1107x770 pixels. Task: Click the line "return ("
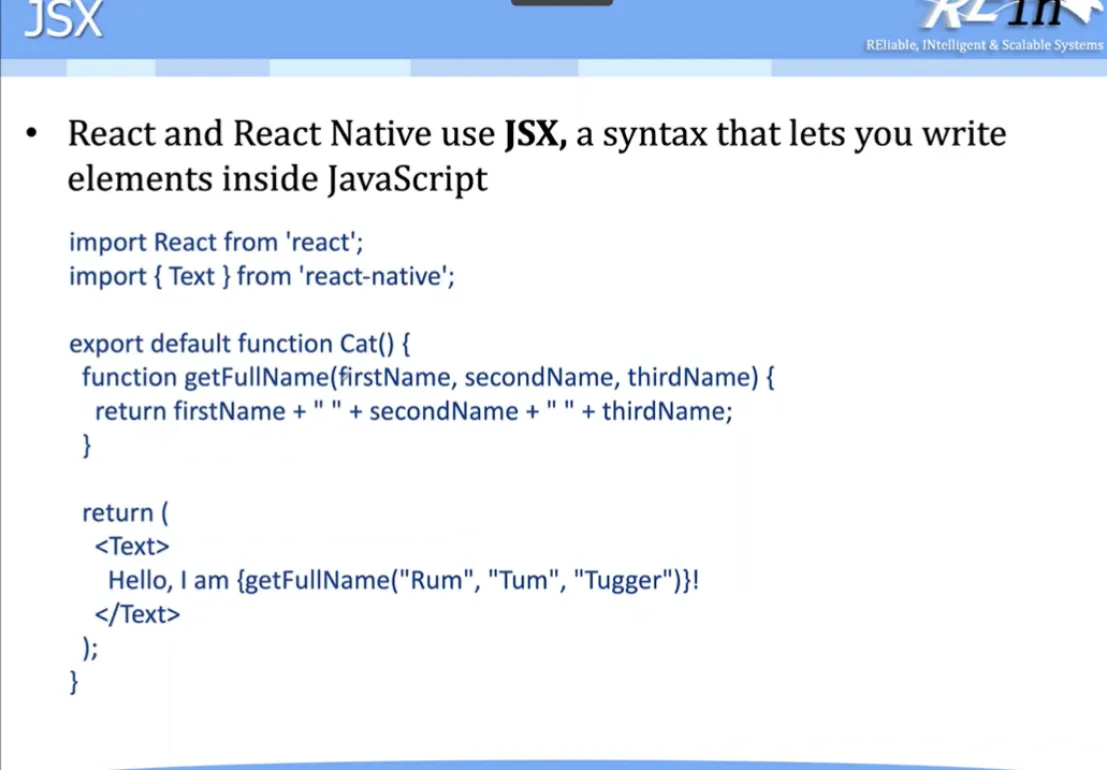(x=125, y=513)
